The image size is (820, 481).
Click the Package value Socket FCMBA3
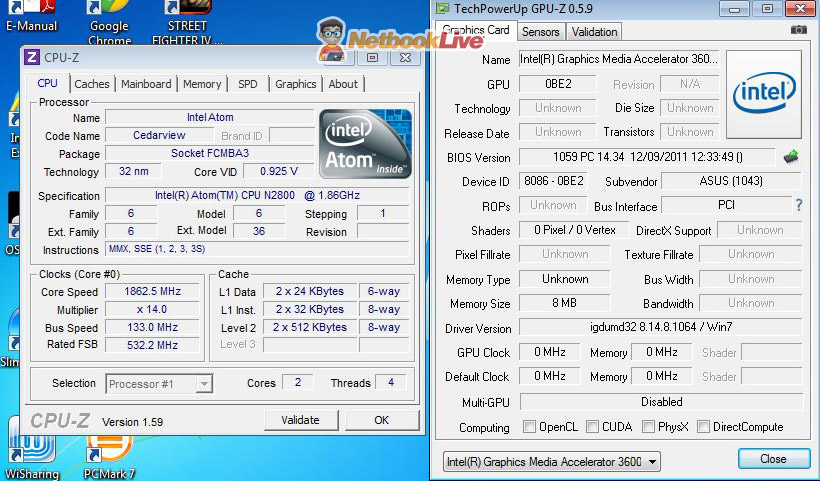click(210, 153)
